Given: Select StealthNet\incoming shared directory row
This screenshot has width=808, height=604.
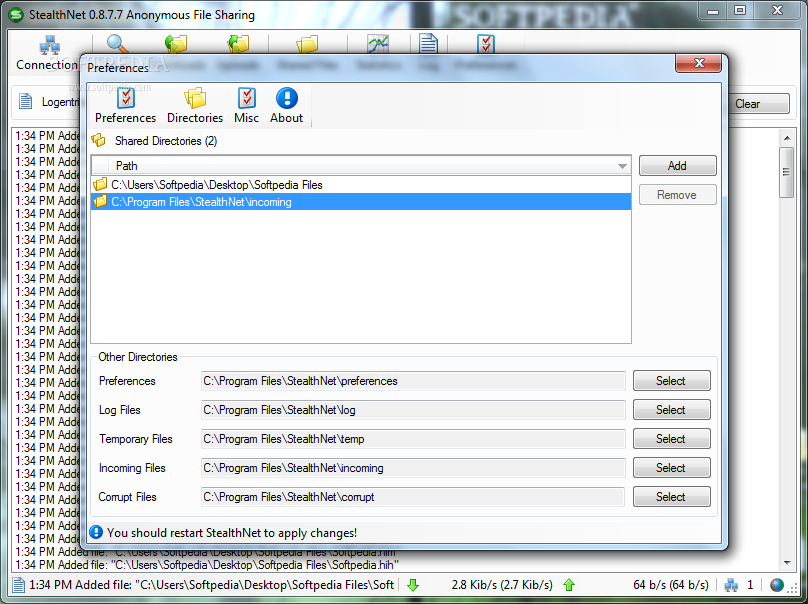Looking at the screenshot, I should [361, 202].
